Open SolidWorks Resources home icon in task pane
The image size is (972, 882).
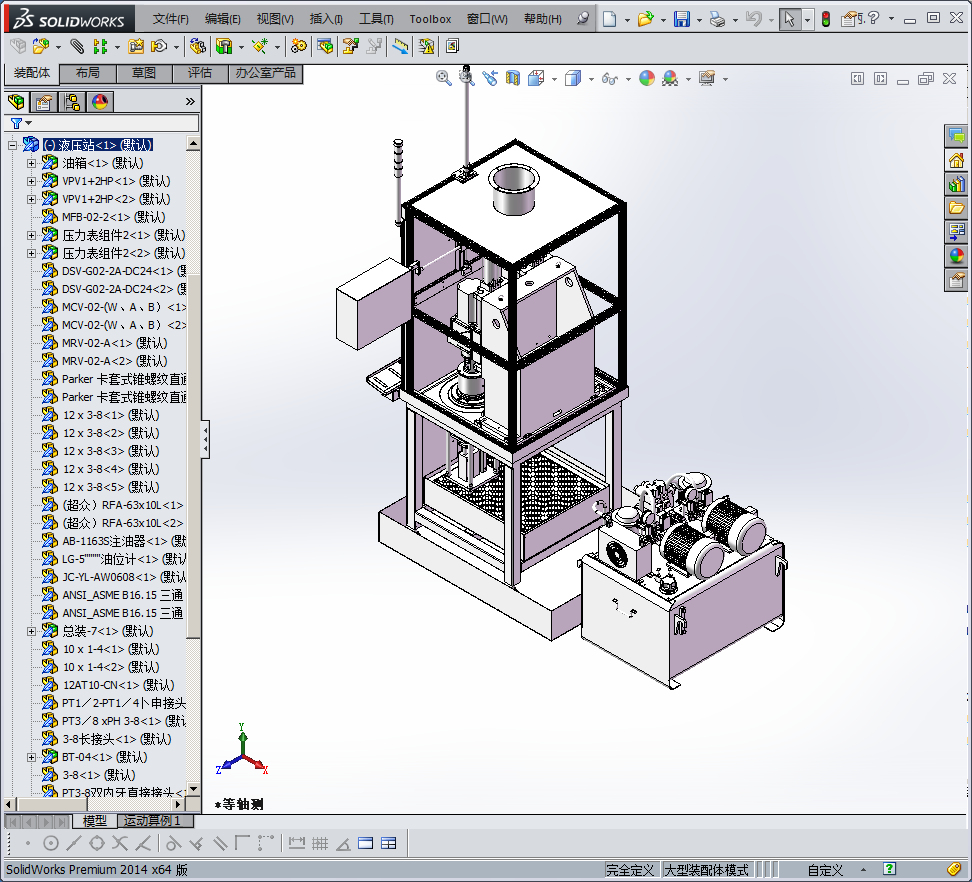click(x=957, y=160)
